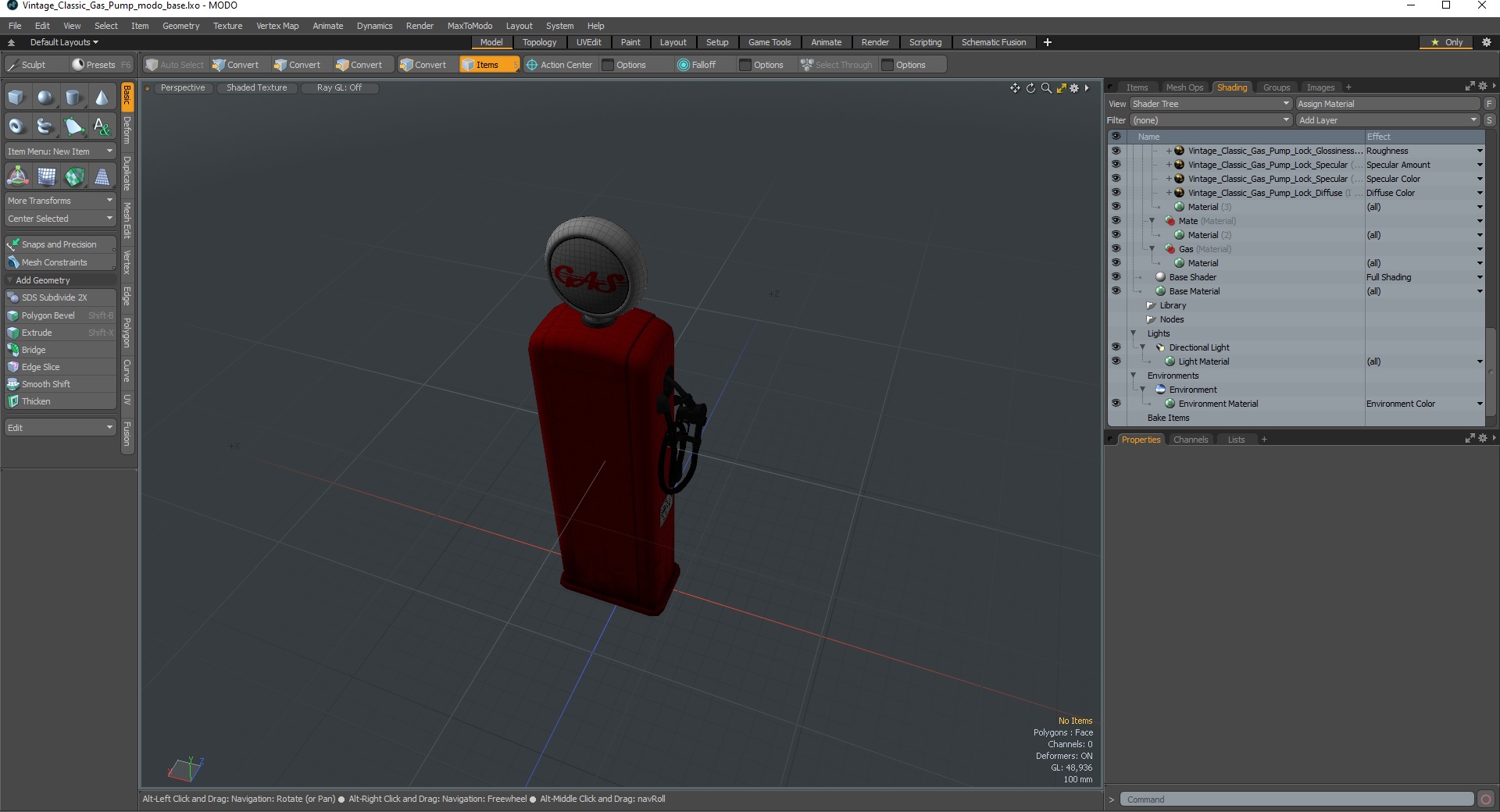Toggle Directional Light visibility

[1116, 347]
